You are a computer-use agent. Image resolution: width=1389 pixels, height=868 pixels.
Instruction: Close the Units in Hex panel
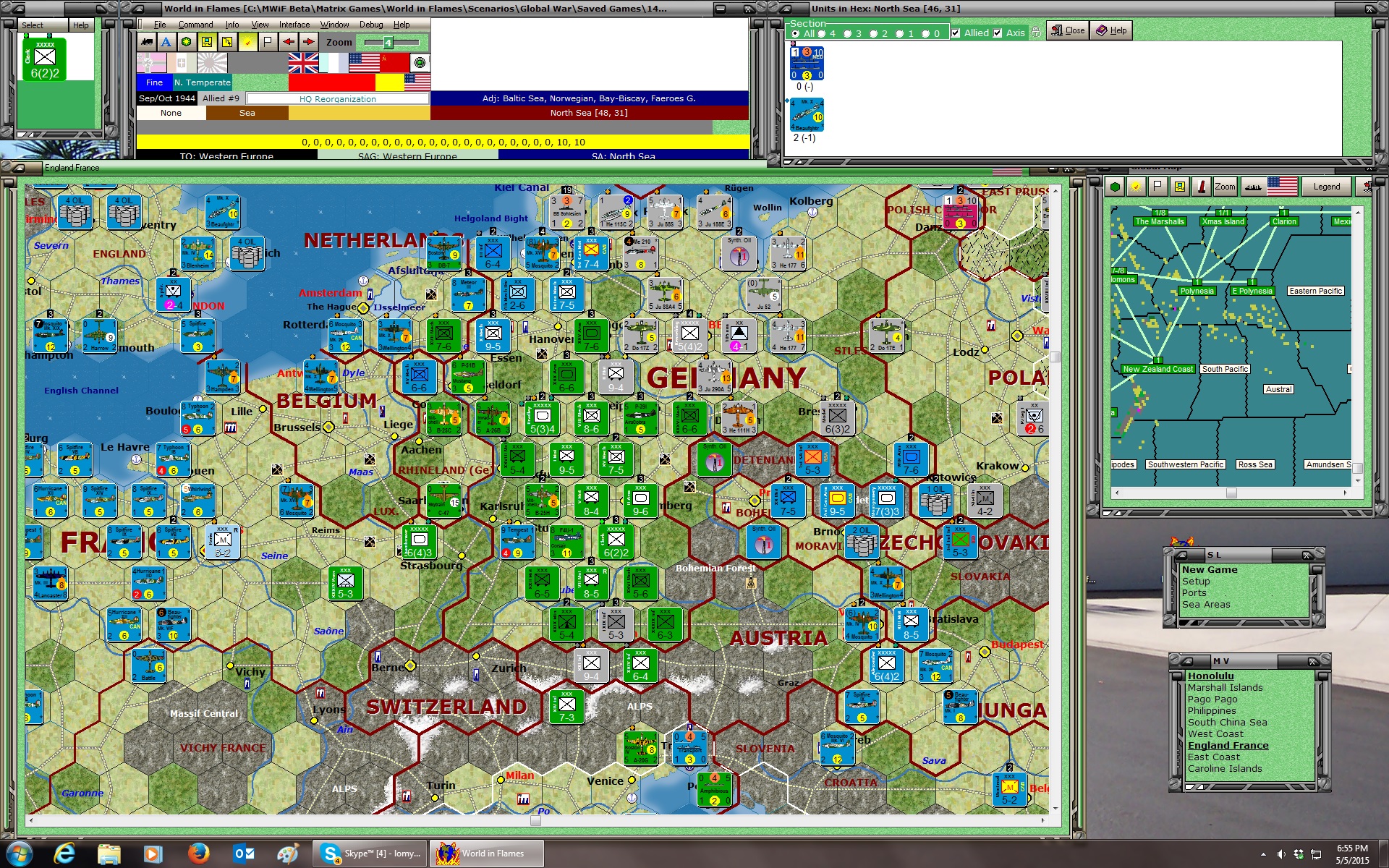[x=1068, y=30]
